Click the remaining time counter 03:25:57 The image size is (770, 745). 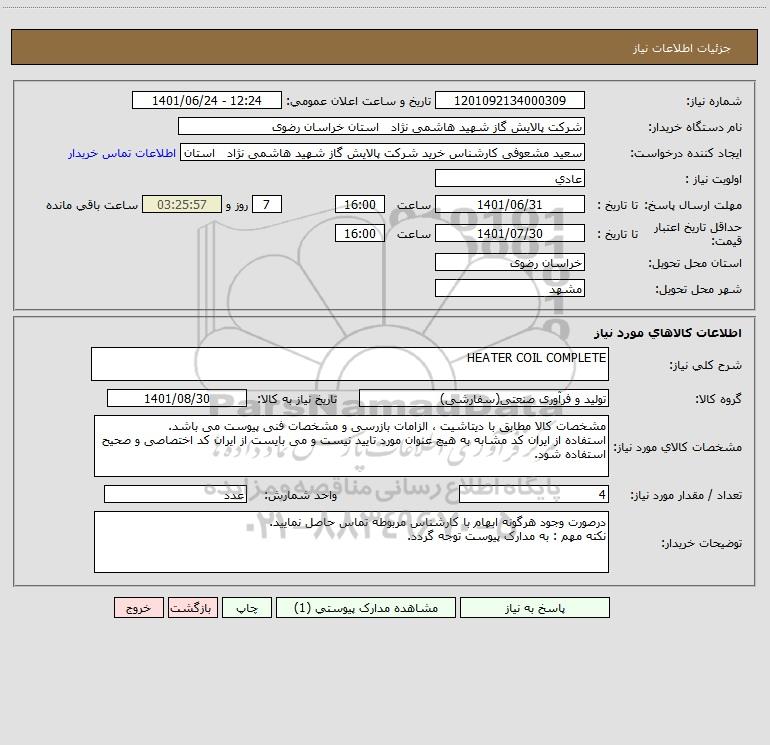pos(182,204)
